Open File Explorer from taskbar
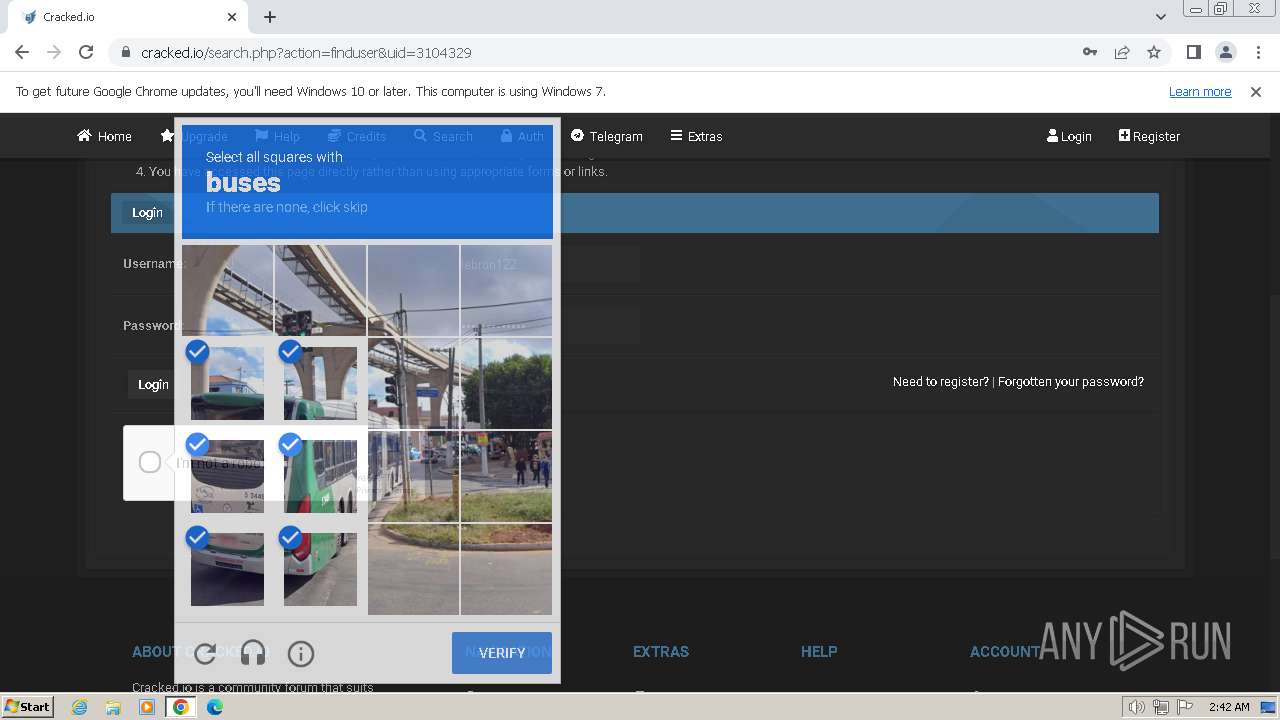 (113, 707)
